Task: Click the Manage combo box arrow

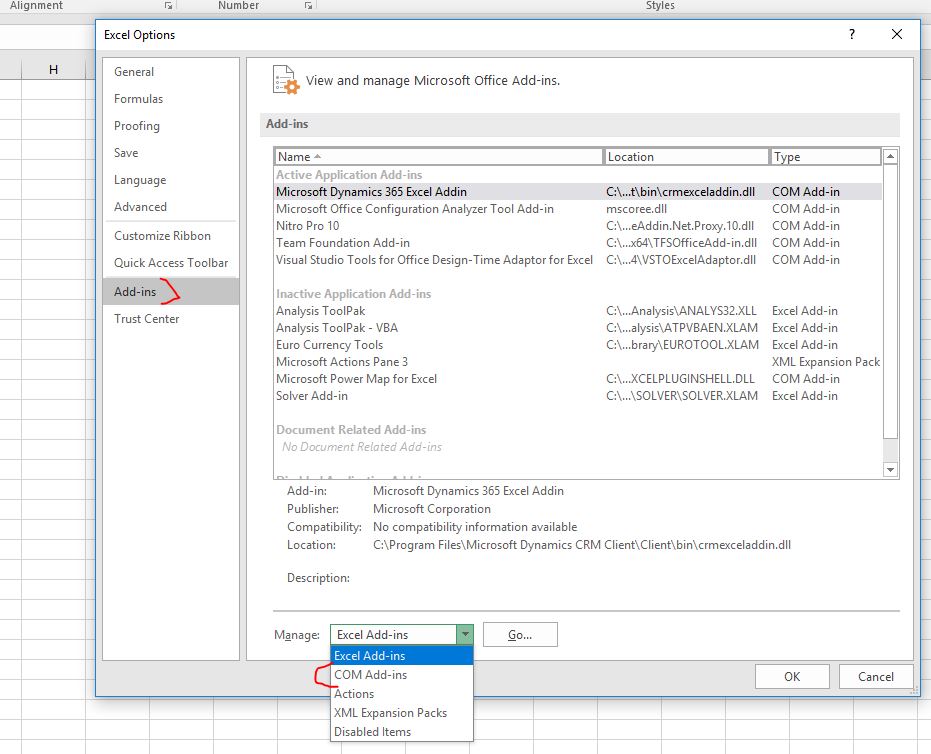Action: pos(464,635)
